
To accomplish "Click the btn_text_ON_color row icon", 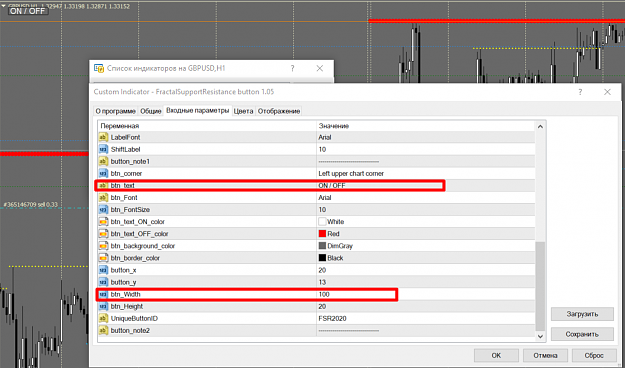I will pos(103,222).
